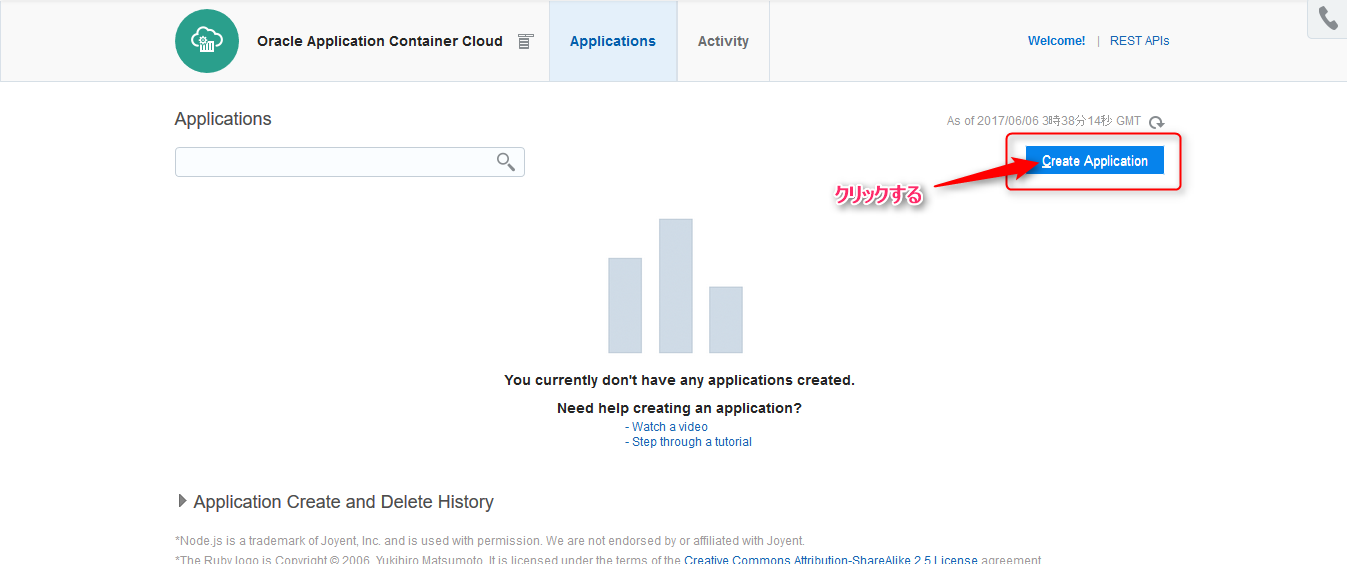This screenshot has width=1347, height=564.
Task: Refresh the applications list timestamp
Action: (x=1157, y=122)
